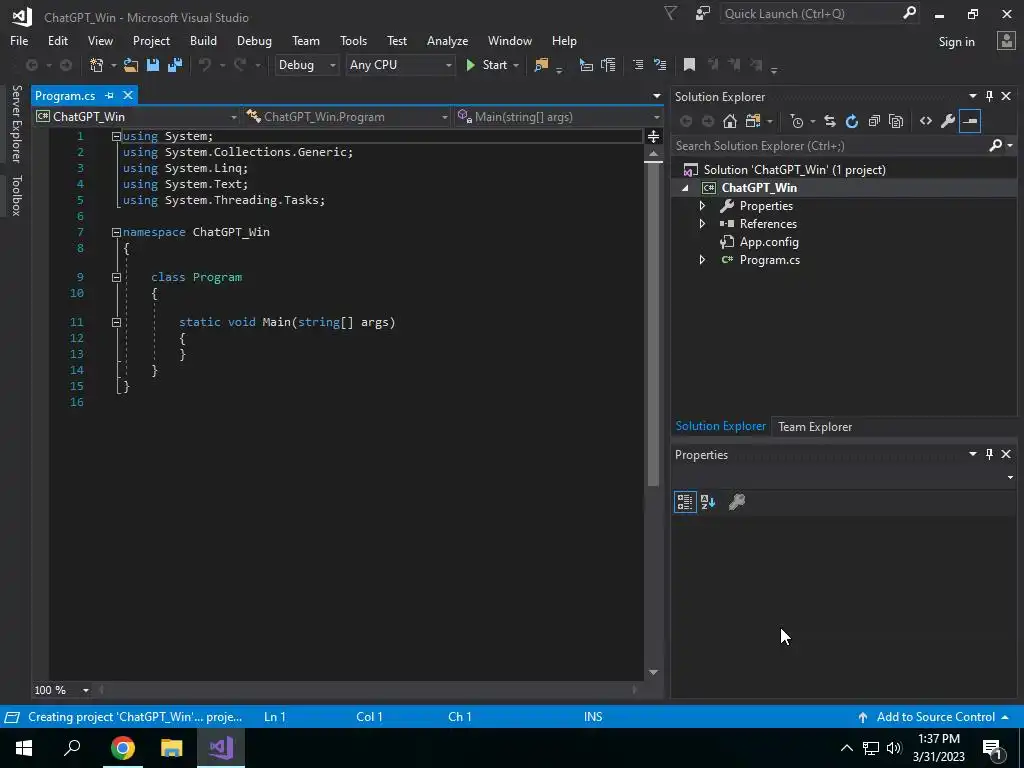
Task: Click the editor vertical scrollbar thumb
Action: pyautogui.click(x=654, y=325)
